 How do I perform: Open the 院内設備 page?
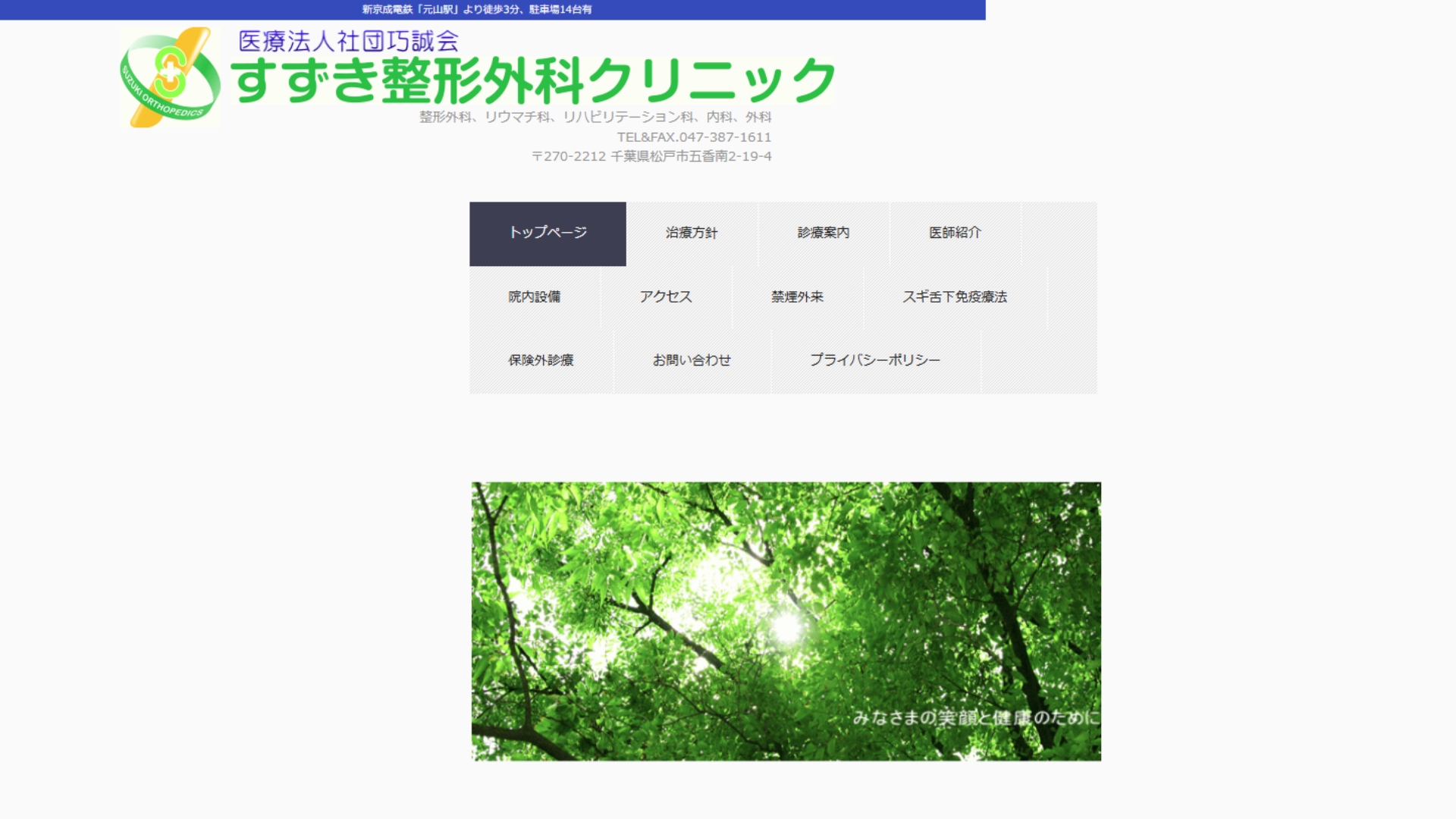tap(535, 297)
